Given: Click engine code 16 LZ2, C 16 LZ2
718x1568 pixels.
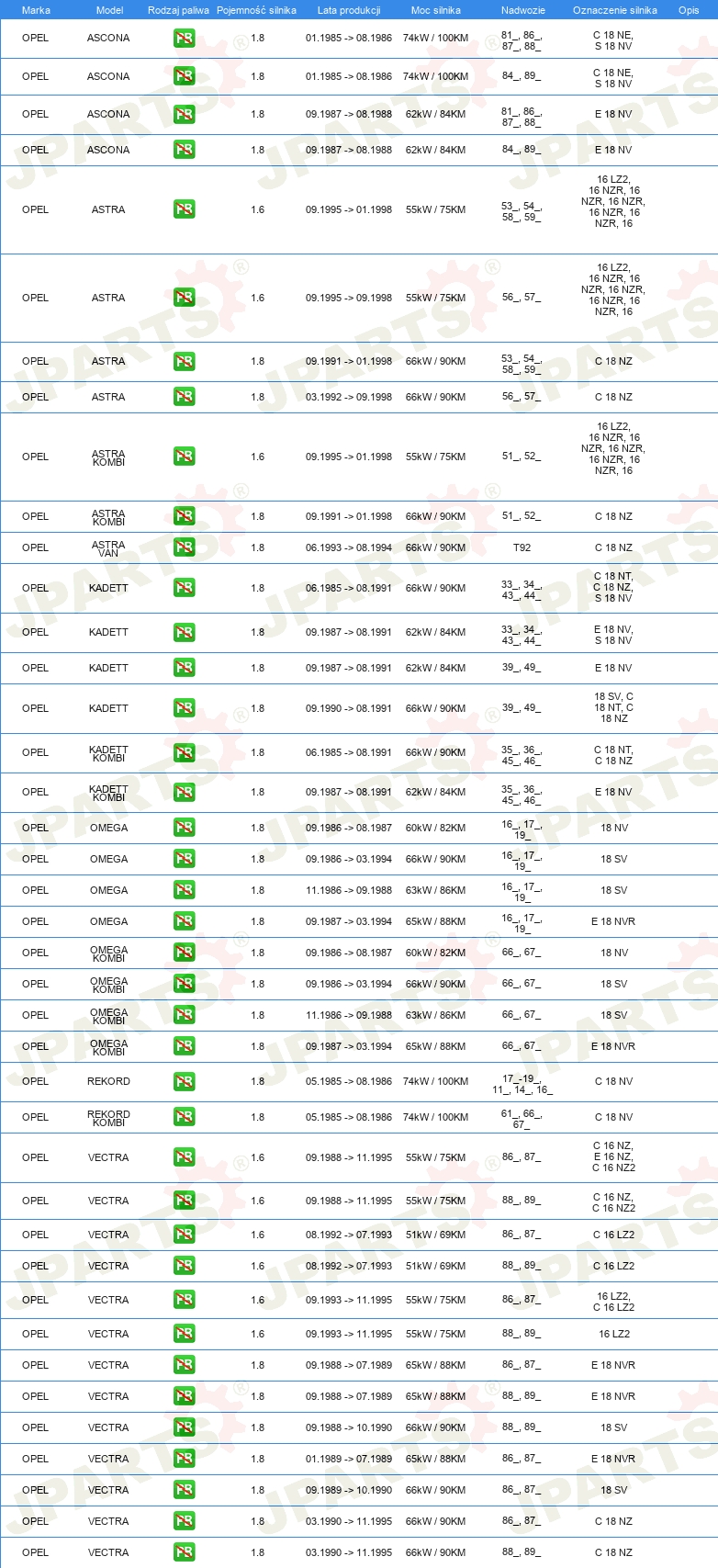Looking at the screenshot, I should coord(613,1302).
